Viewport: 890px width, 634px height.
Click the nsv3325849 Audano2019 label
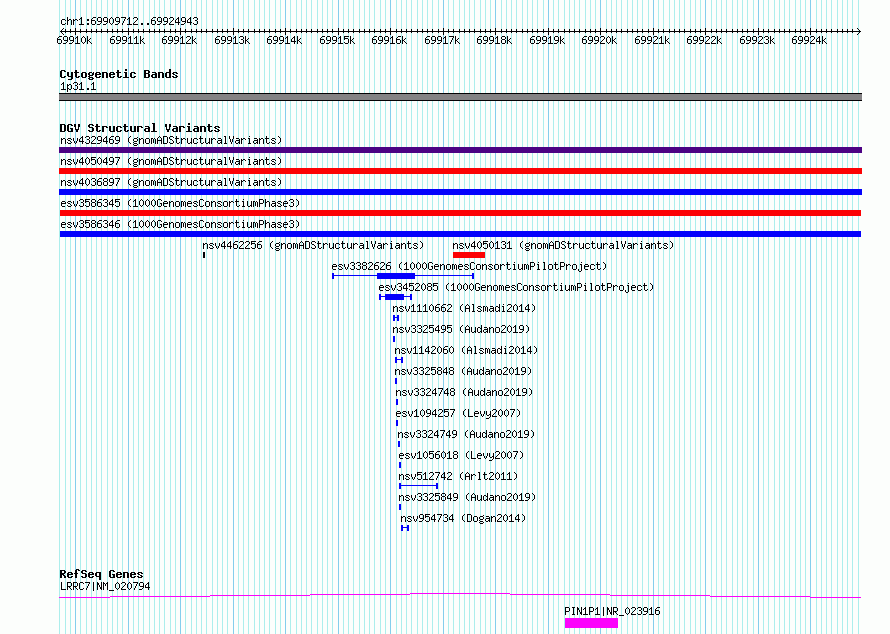click(467, 497)
